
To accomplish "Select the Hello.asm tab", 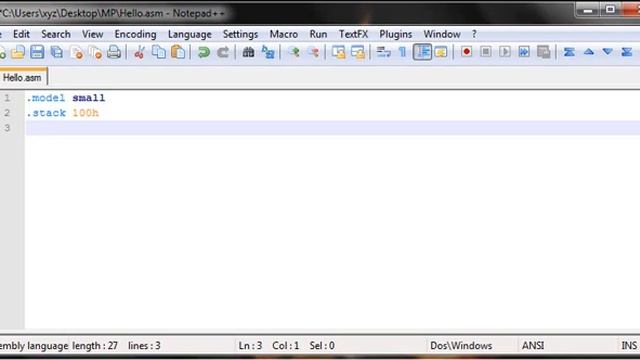I will click(x=23, y=77).
